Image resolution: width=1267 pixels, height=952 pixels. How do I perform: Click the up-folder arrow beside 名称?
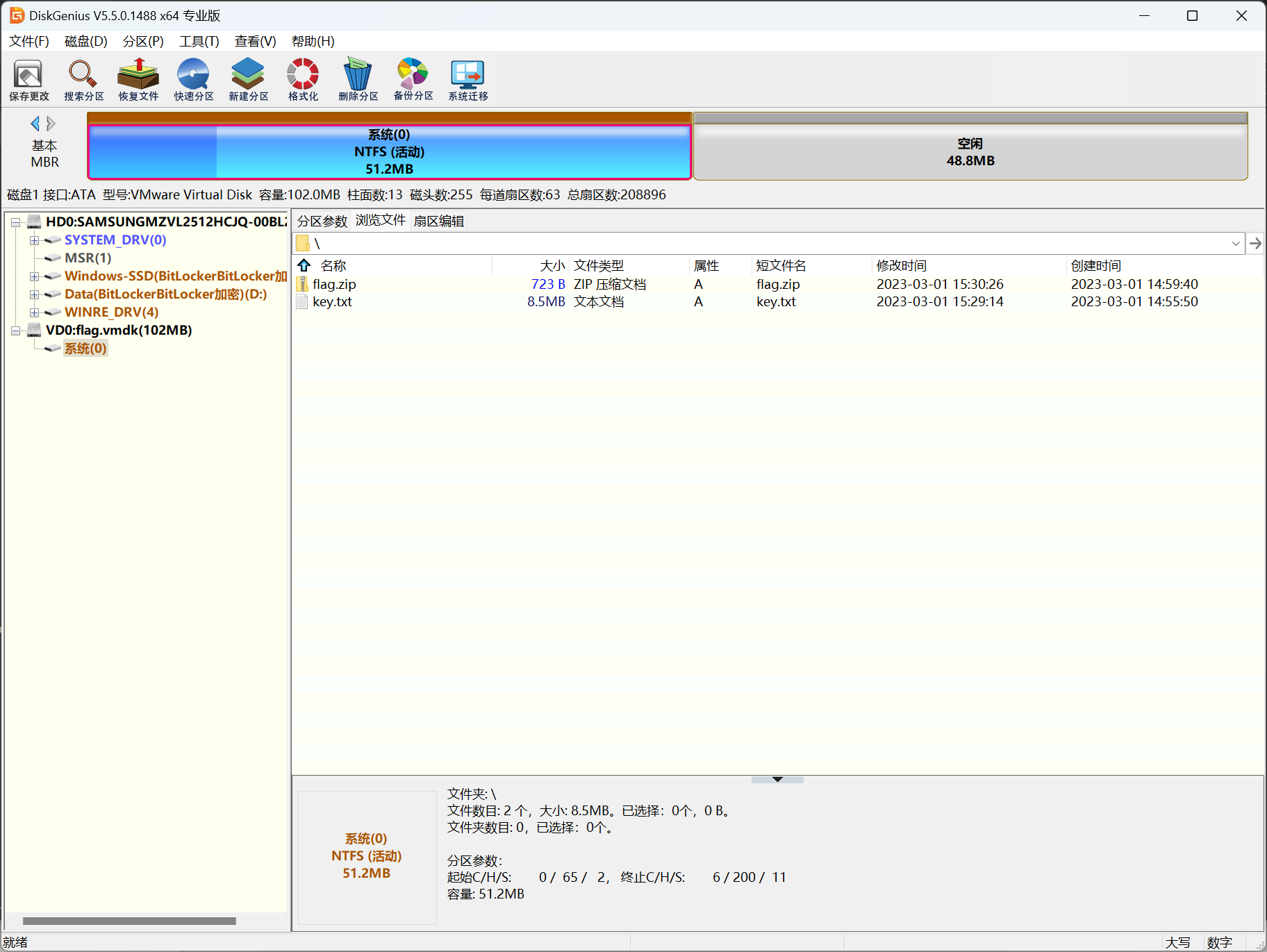(304, 265)
